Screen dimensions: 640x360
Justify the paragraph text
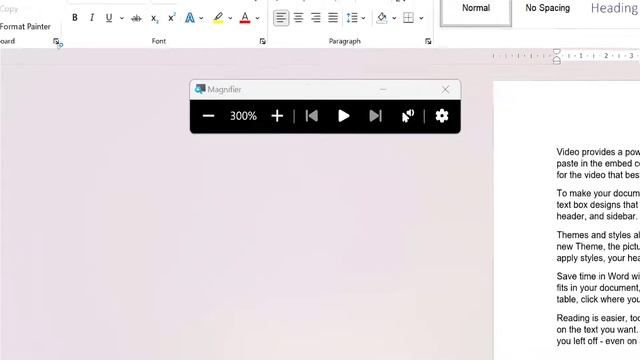333,18
